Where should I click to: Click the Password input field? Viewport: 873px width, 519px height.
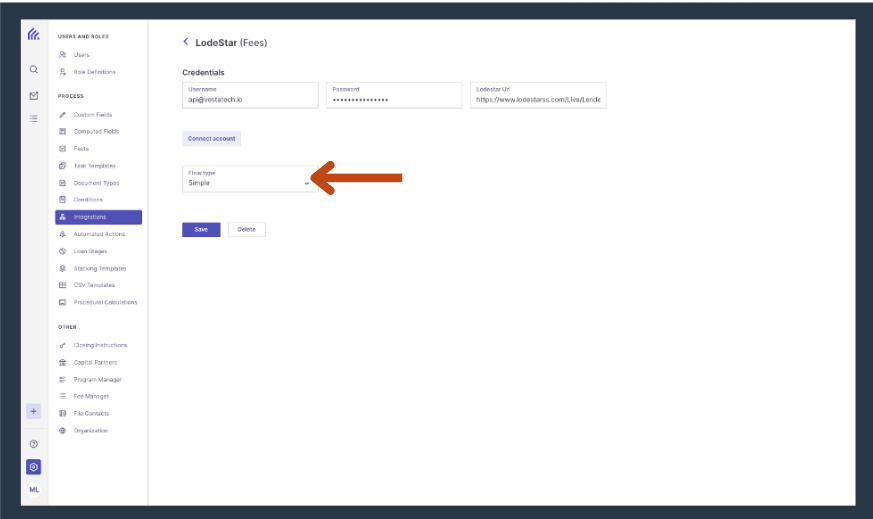pyautogui.click(x=394, y=95)
